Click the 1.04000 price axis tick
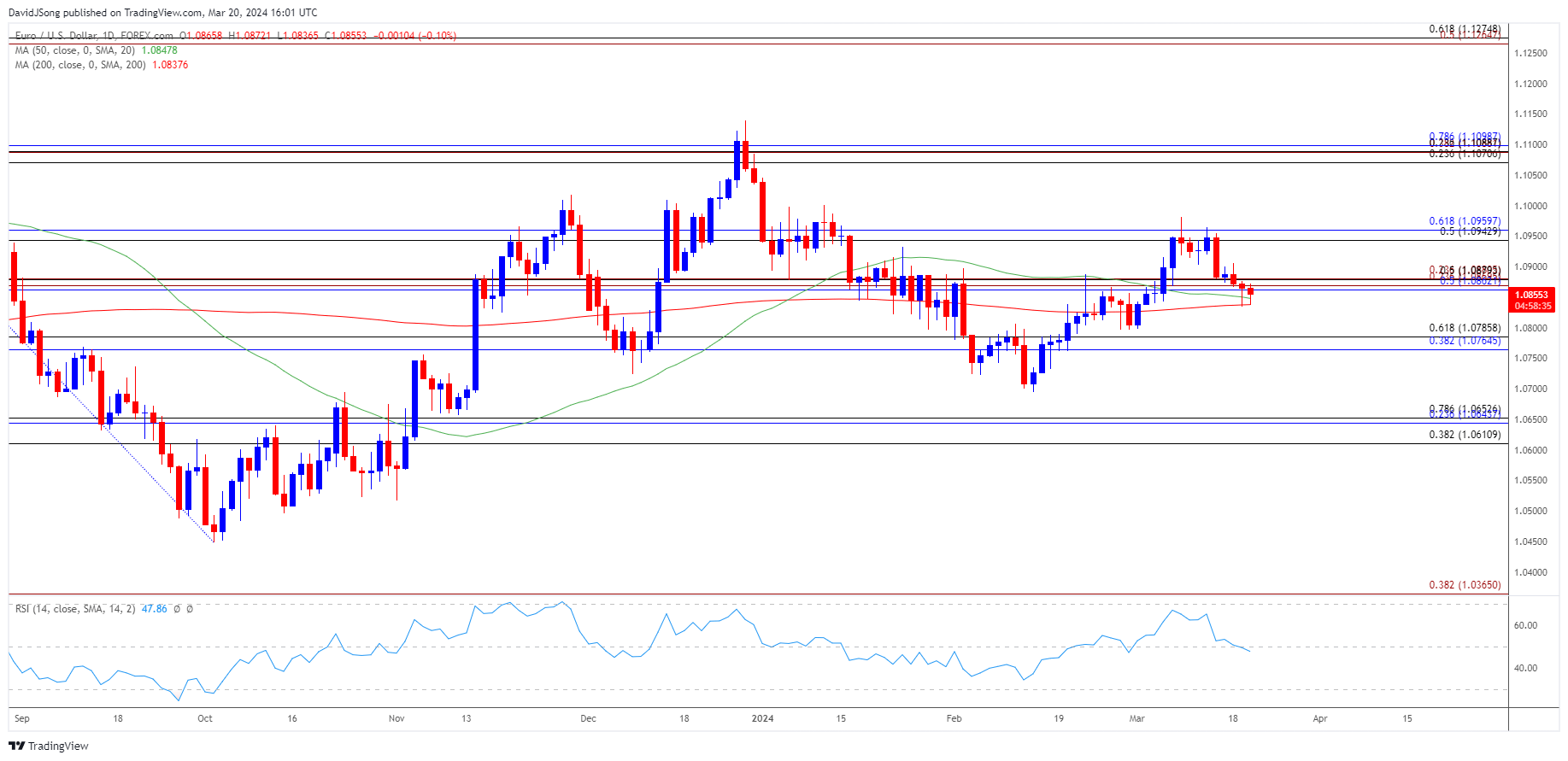The height and width of the screenshot is (761, 1568). click(1530, 572)
